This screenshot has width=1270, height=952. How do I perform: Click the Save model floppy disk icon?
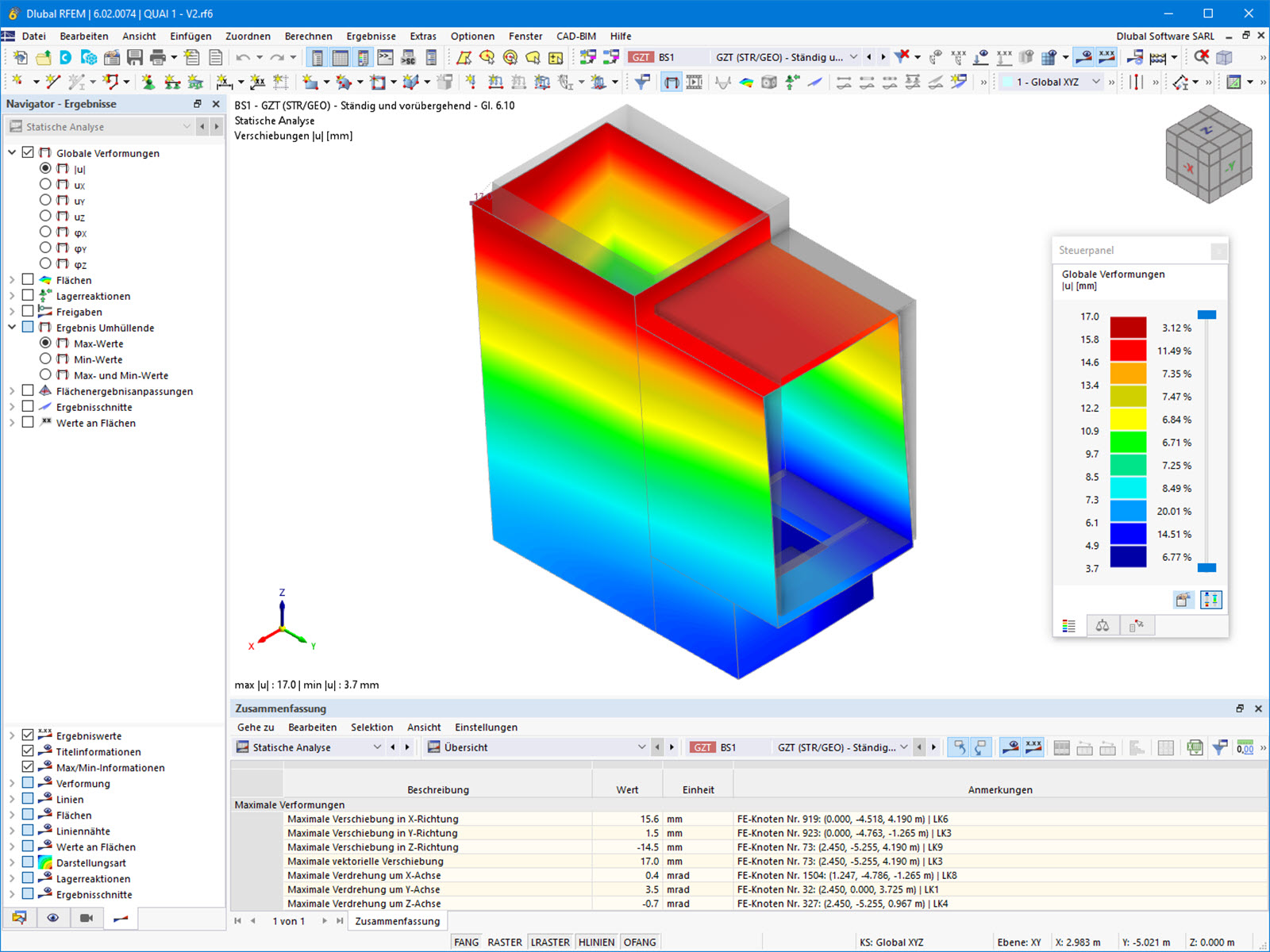click(x=135, y=57)
